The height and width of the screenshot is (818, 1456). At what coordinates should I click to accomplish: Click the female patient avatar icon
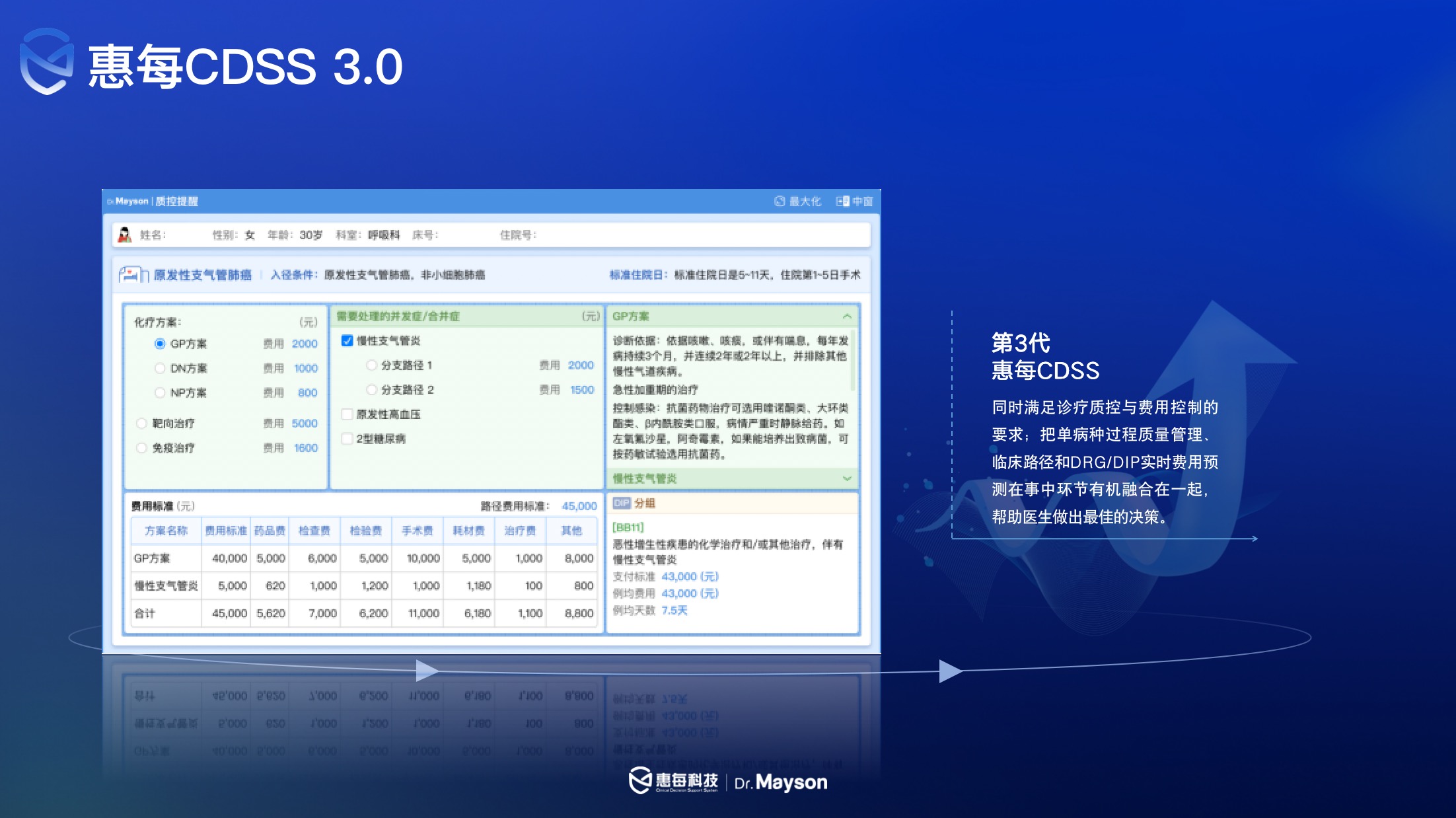coord(124,235)
